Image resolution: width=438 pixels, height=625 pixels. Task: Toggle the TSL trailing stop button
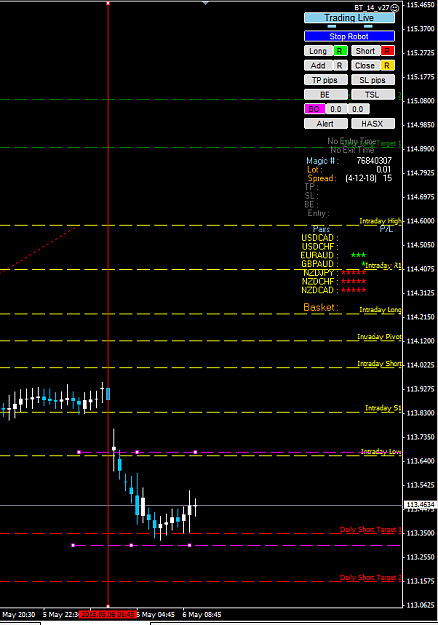click(373, 95)
